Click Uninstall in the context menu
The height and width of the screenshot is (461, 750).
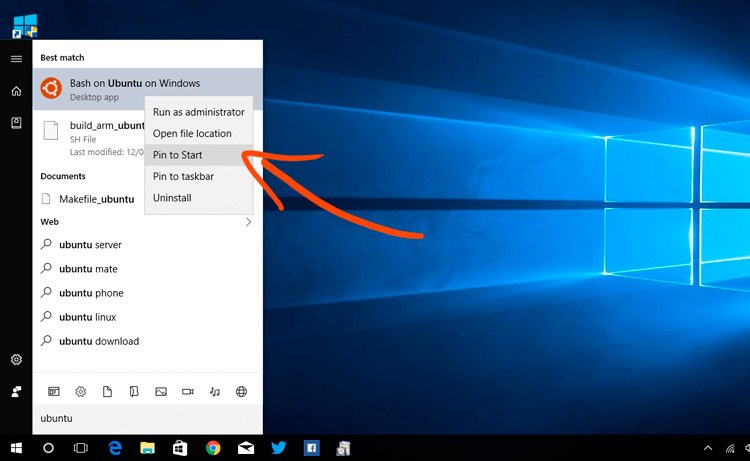(172, 198)
